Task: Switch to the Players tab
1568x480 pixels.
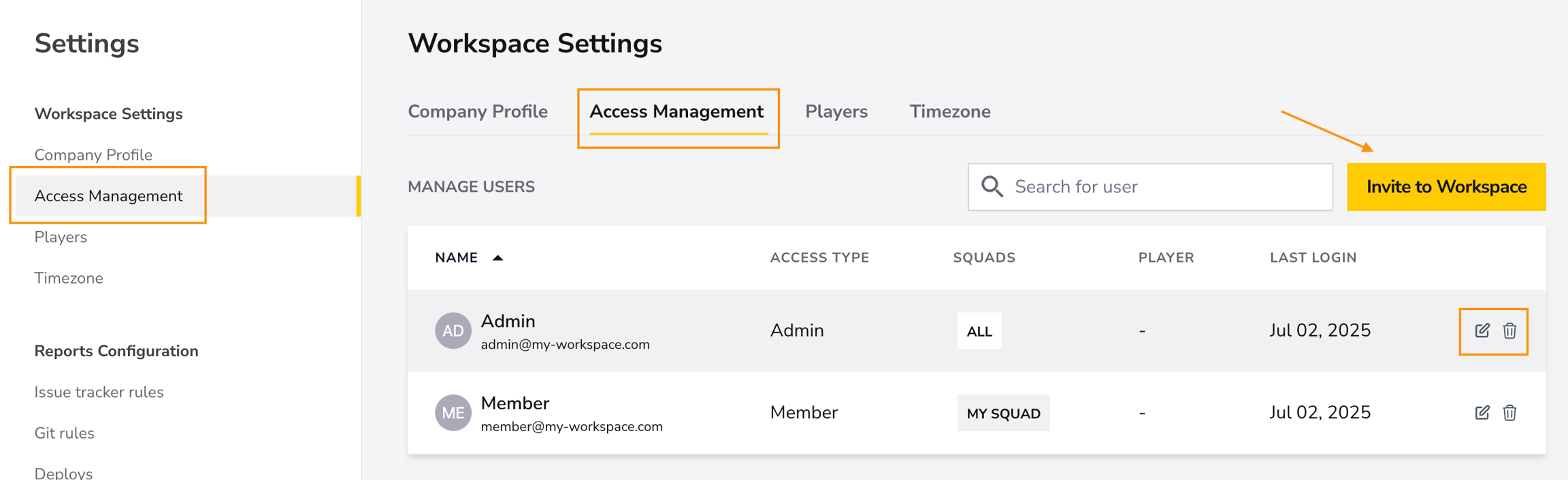Action: [x=836, y=112]
